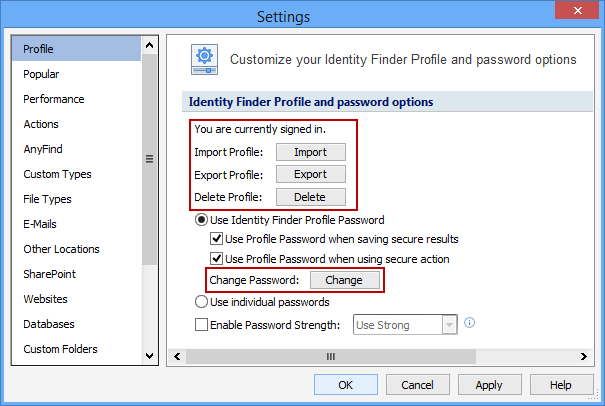Click the Import profile button
This screenshot has width=605, height=406.
click(x=310, y=152)
